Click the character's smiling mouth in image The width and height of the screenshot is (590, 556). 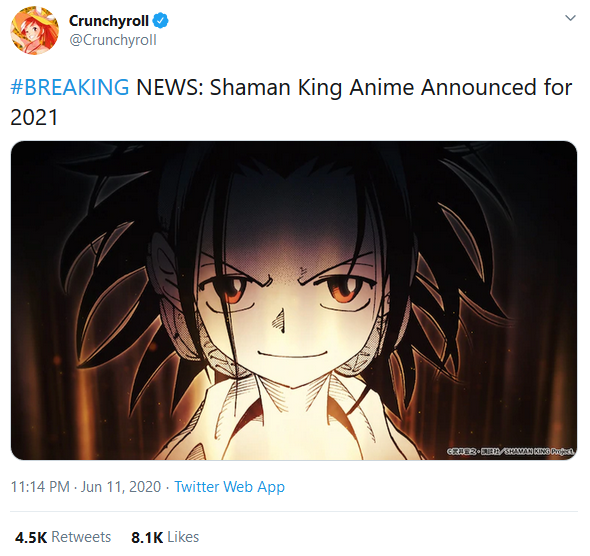point(292,354)
